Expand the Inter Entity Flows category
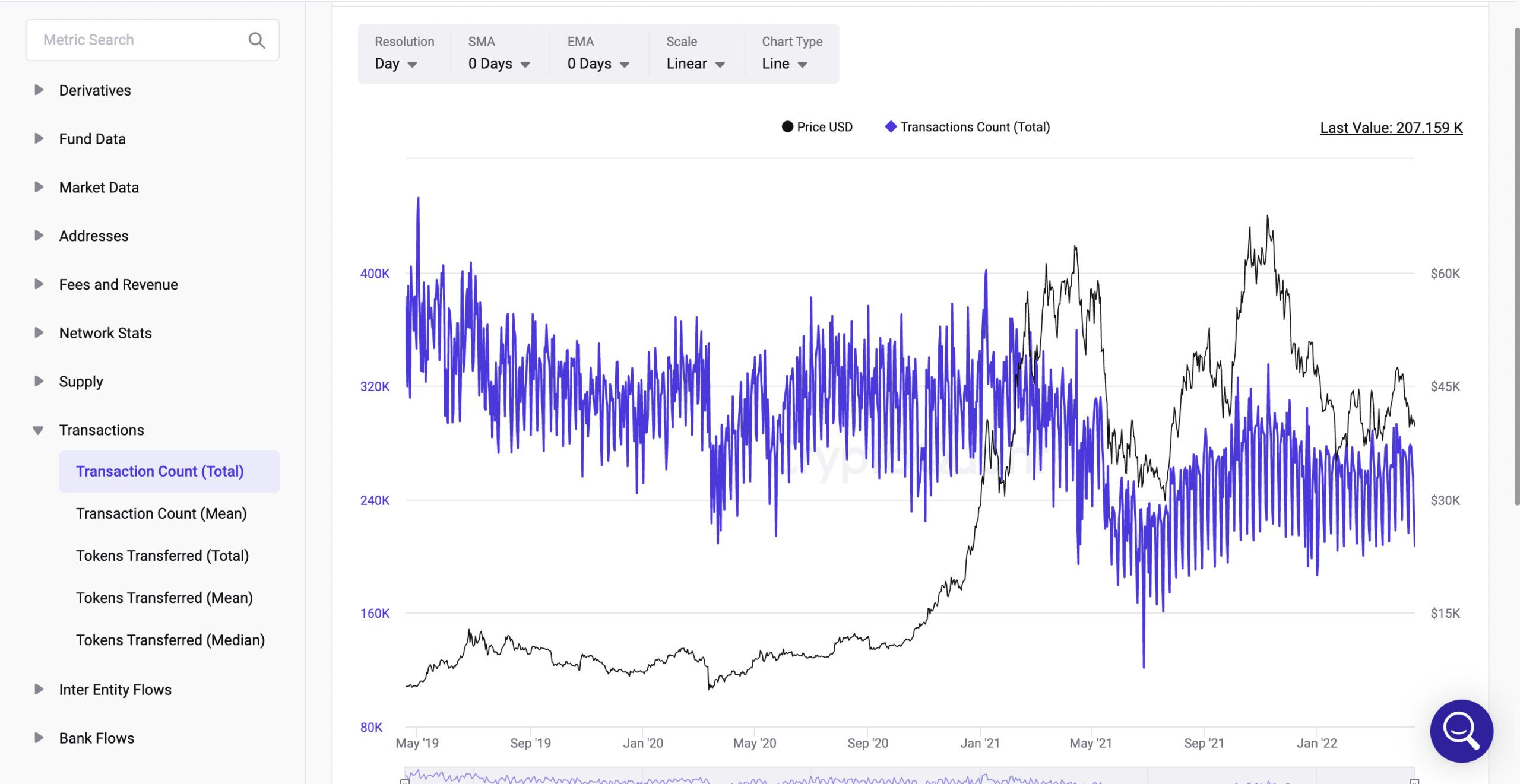This screenshot has height=784, width=1520. [39, 689]
